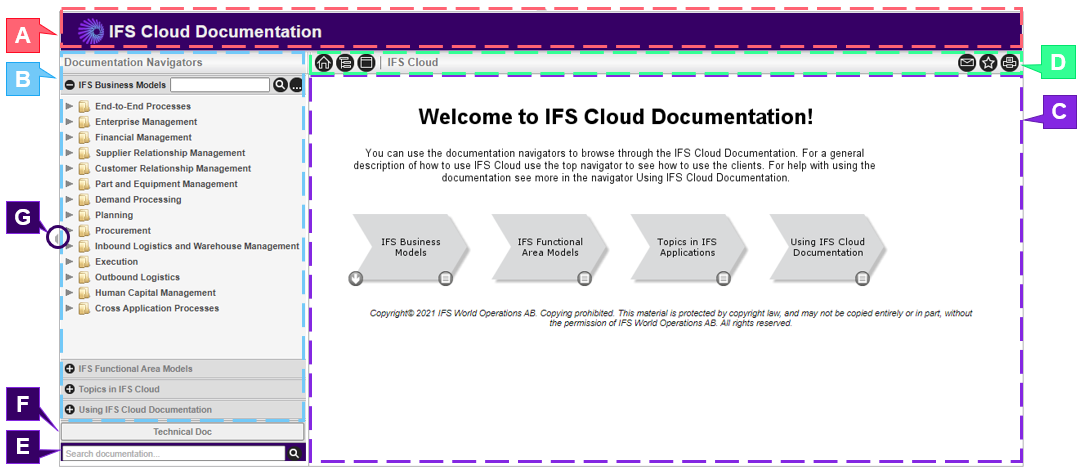1082x473 pixels.
Task: Expand the Topics in IFS Cloud section
Action: 70,389
